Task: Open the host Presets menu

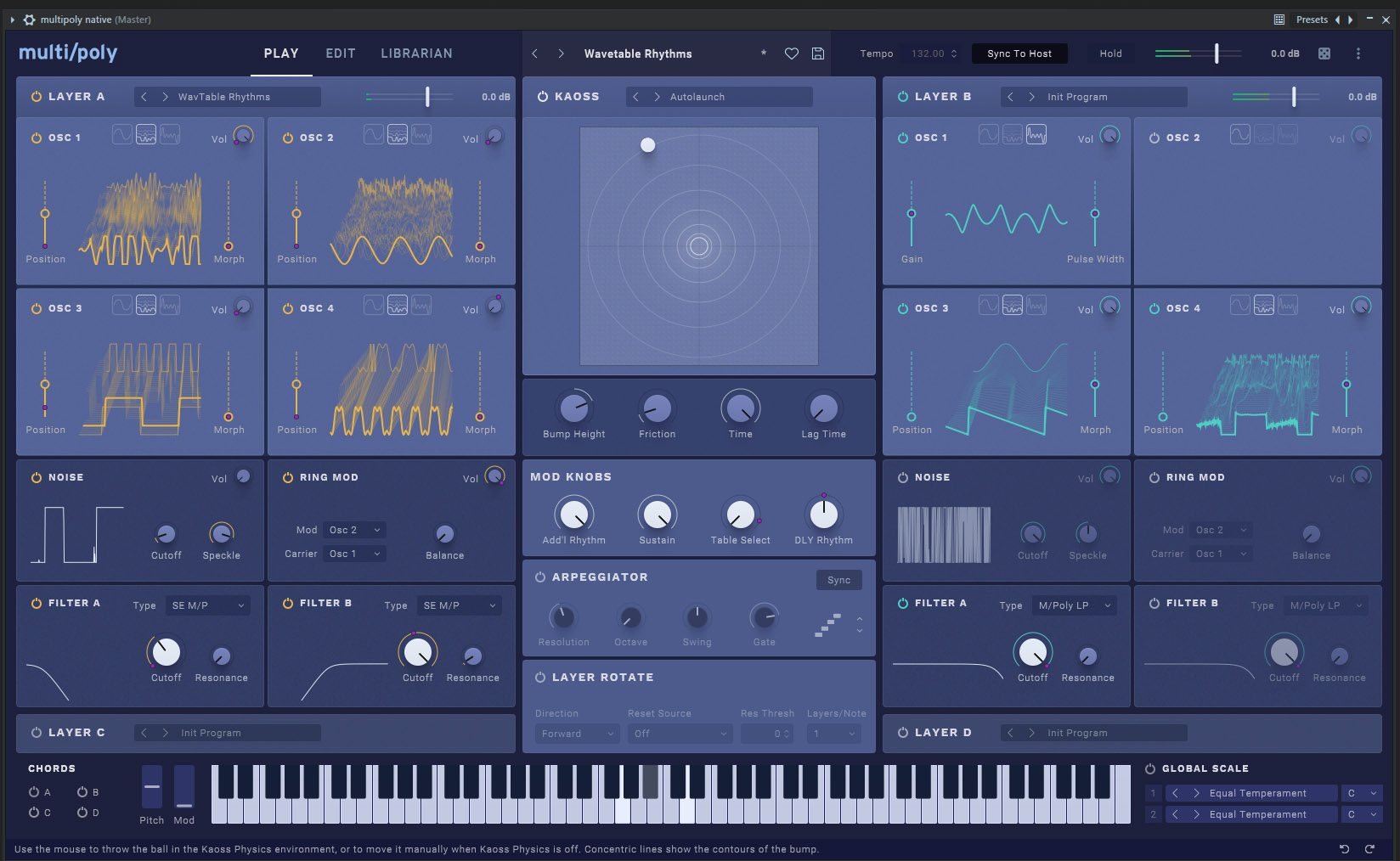Action: click(1312, 20)
